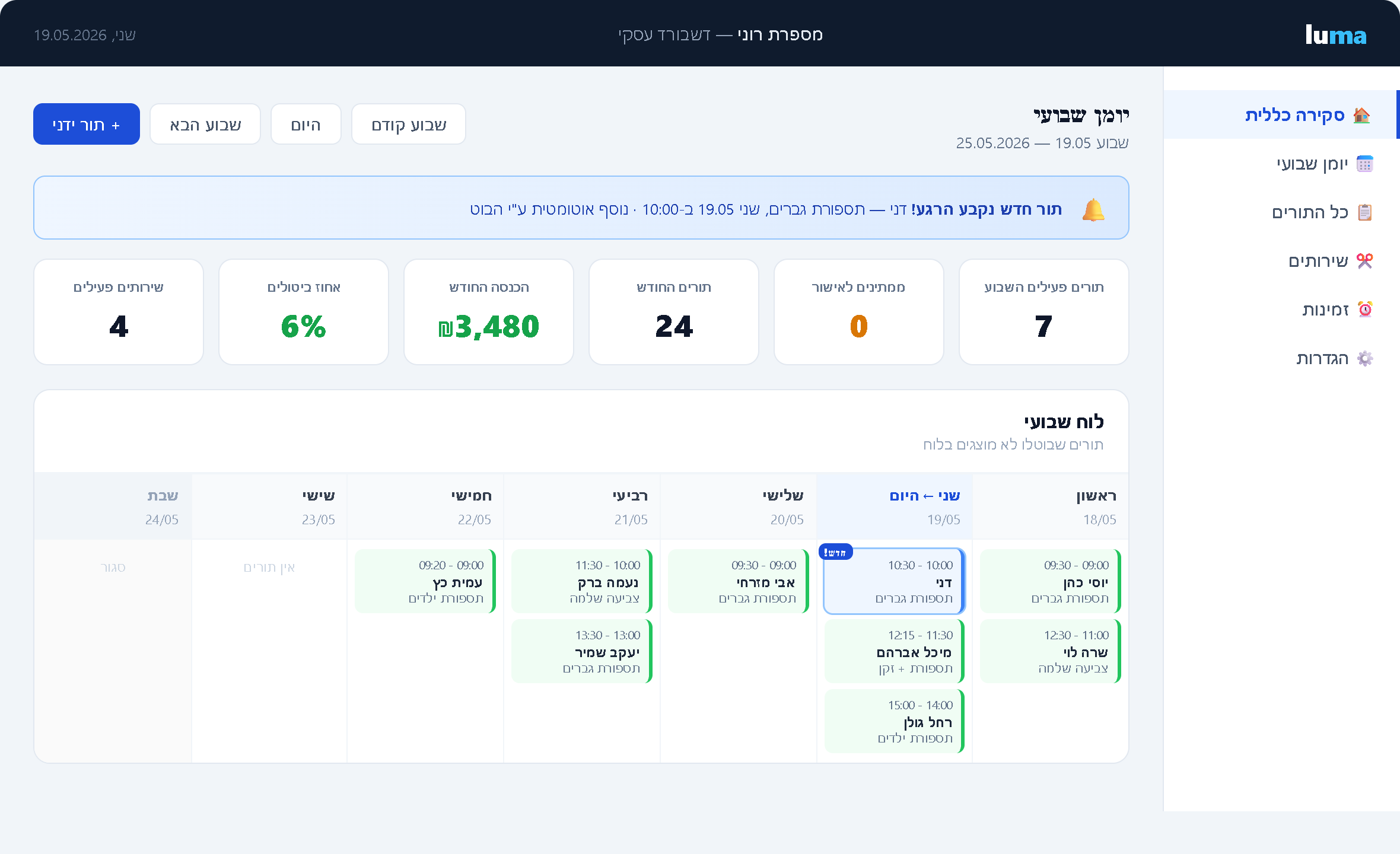1400x854 pixels.
Task: Open מיכל אברהם's תספורת + זקן appointment
Action: pos(895,651)
